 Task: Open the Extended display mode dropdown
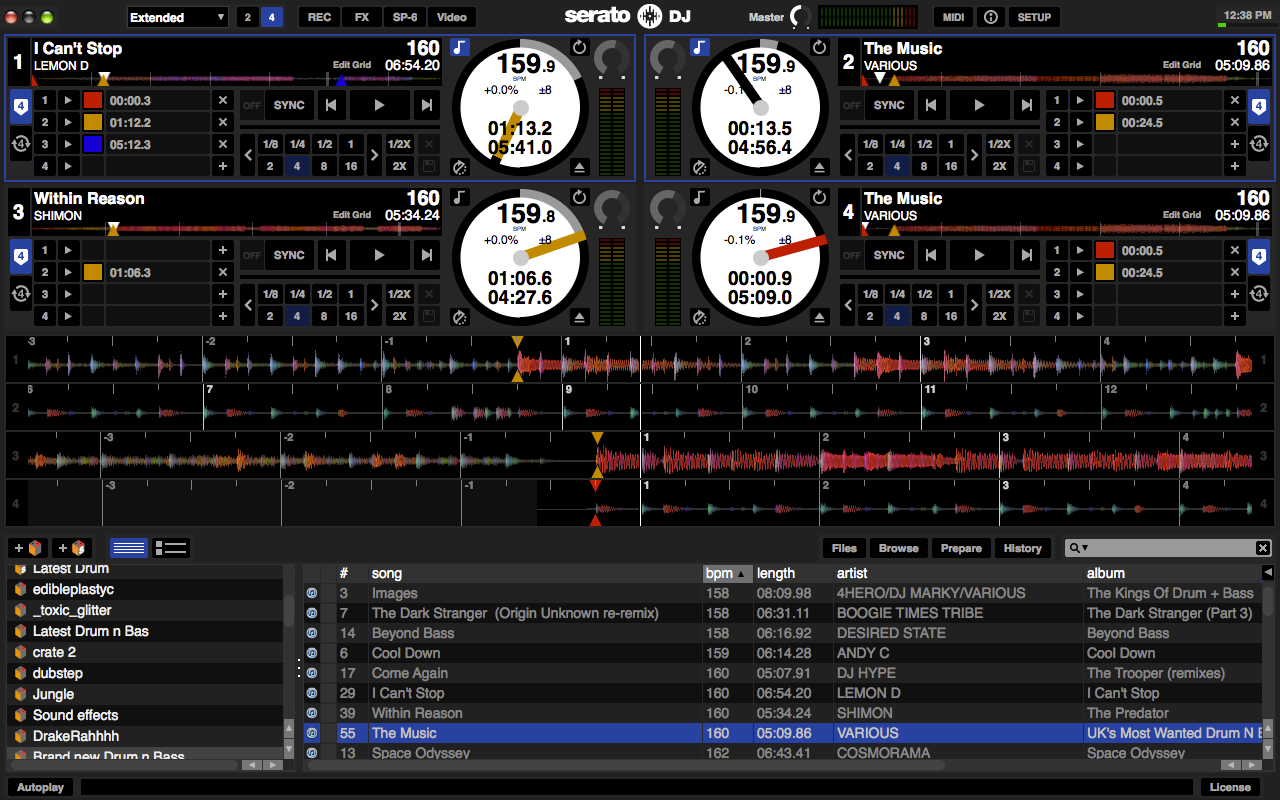tap(178, 17)
